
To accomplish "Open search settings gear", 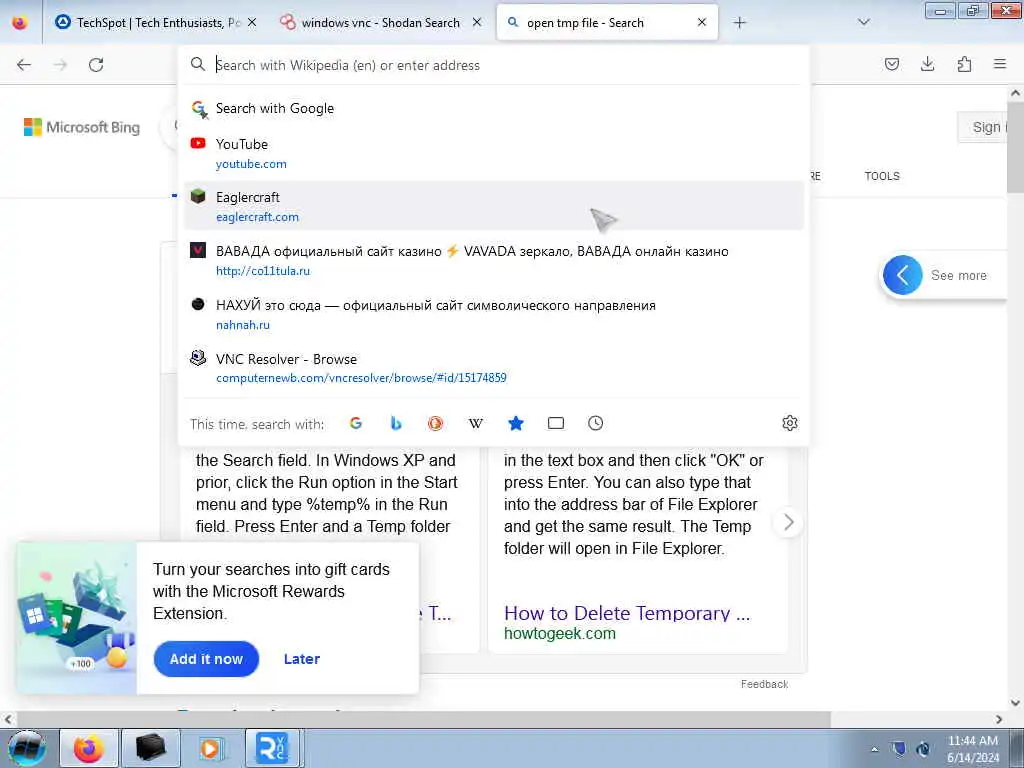I will pyautogui.click(x=790, y=423).
